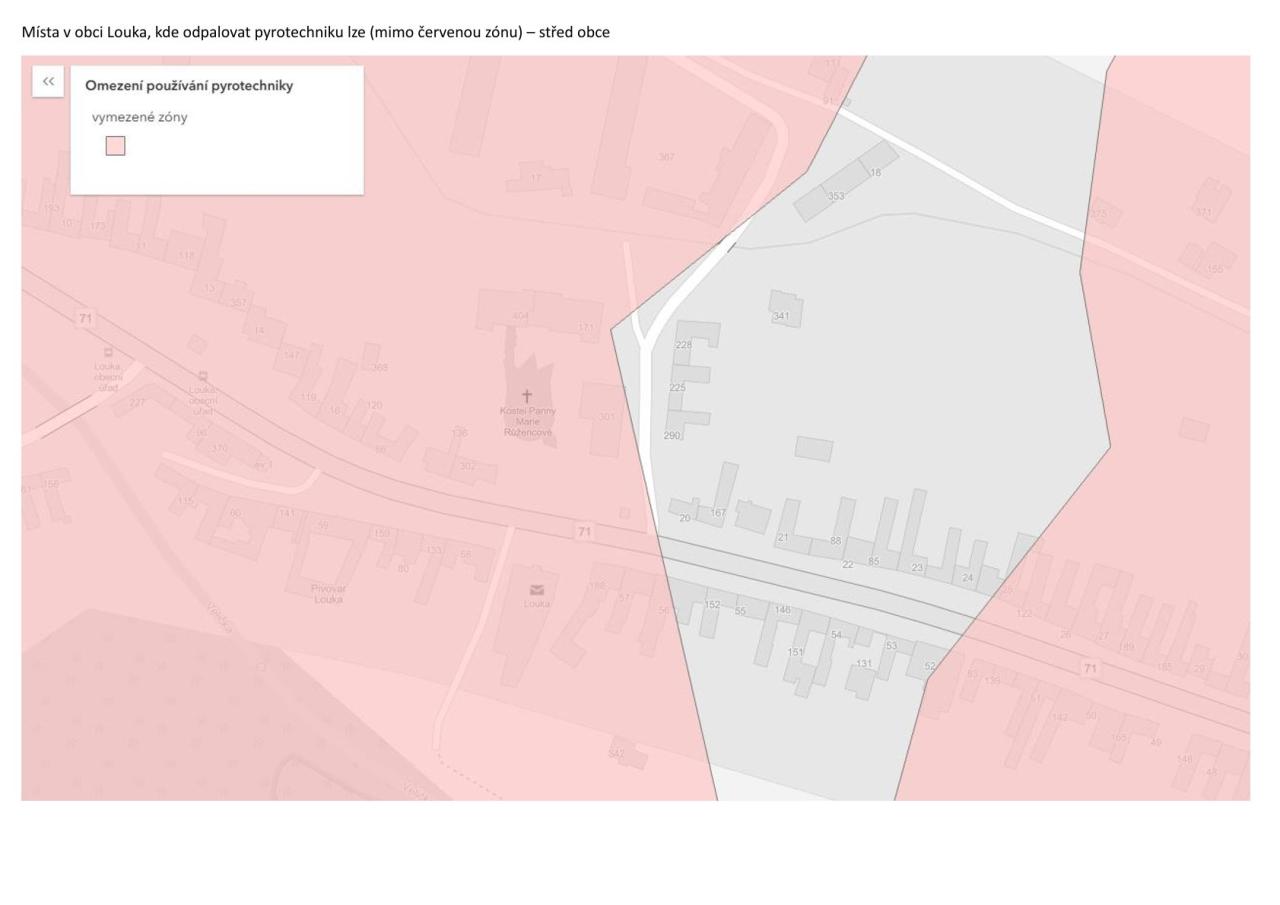Viewport: 1280px width, 905px height.
Task: Select the Pivovar Louka map label
Action: point(328,594)
